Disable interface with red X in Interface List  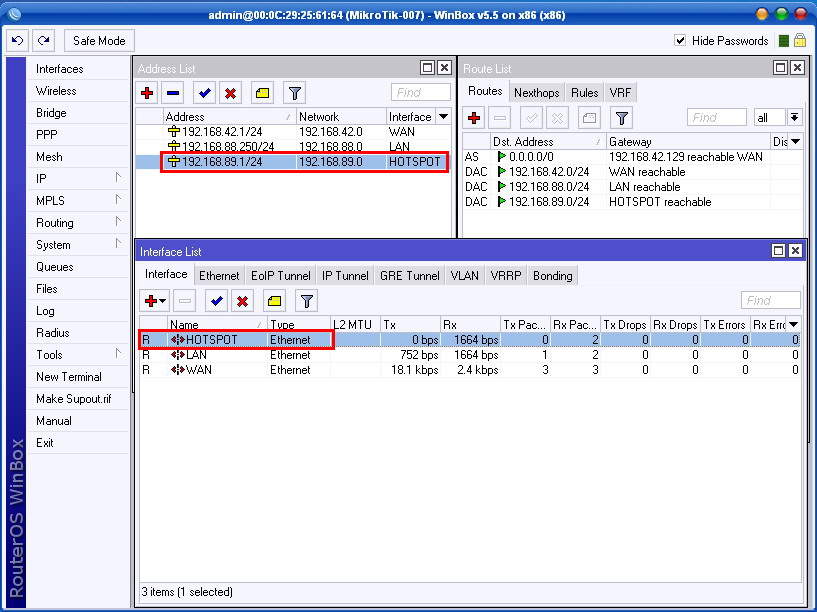[x=242, y=301]
